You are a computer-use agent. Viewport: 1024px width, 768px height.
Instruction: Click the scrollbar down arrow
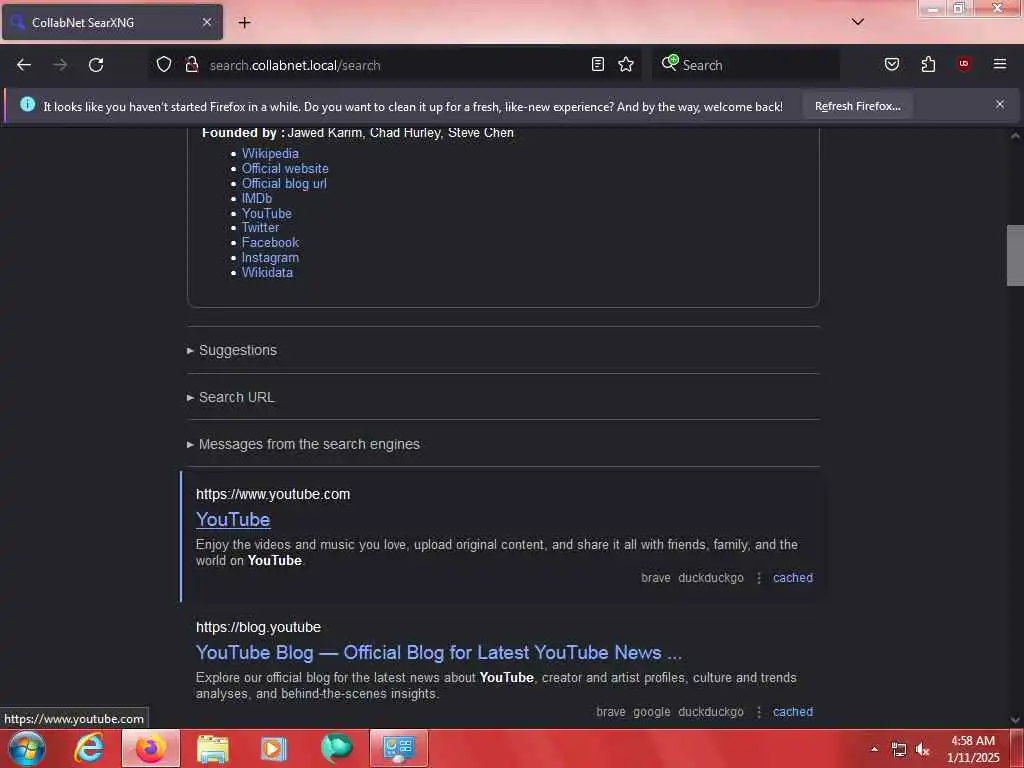[x=1015, y=720]
